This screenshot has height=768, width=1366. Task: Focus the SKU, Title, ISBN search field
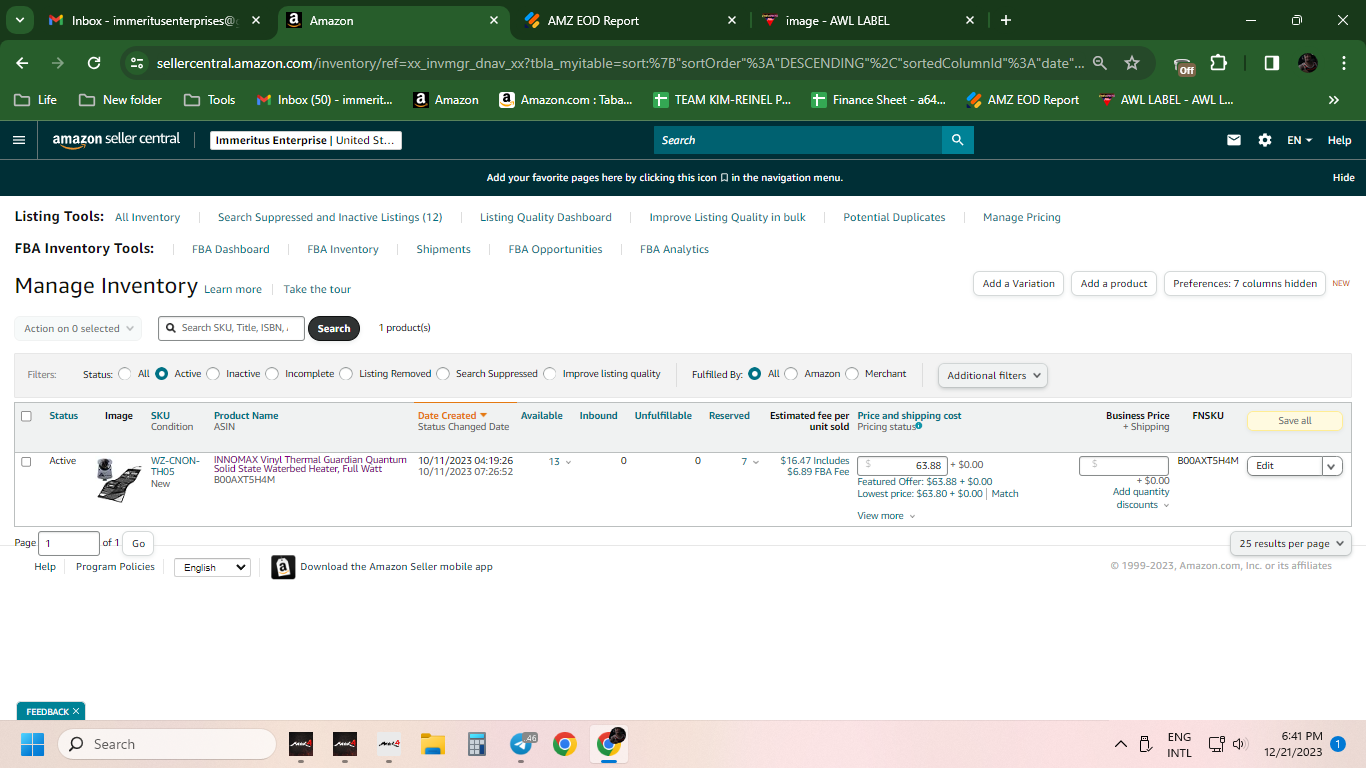tap(231, 328)
